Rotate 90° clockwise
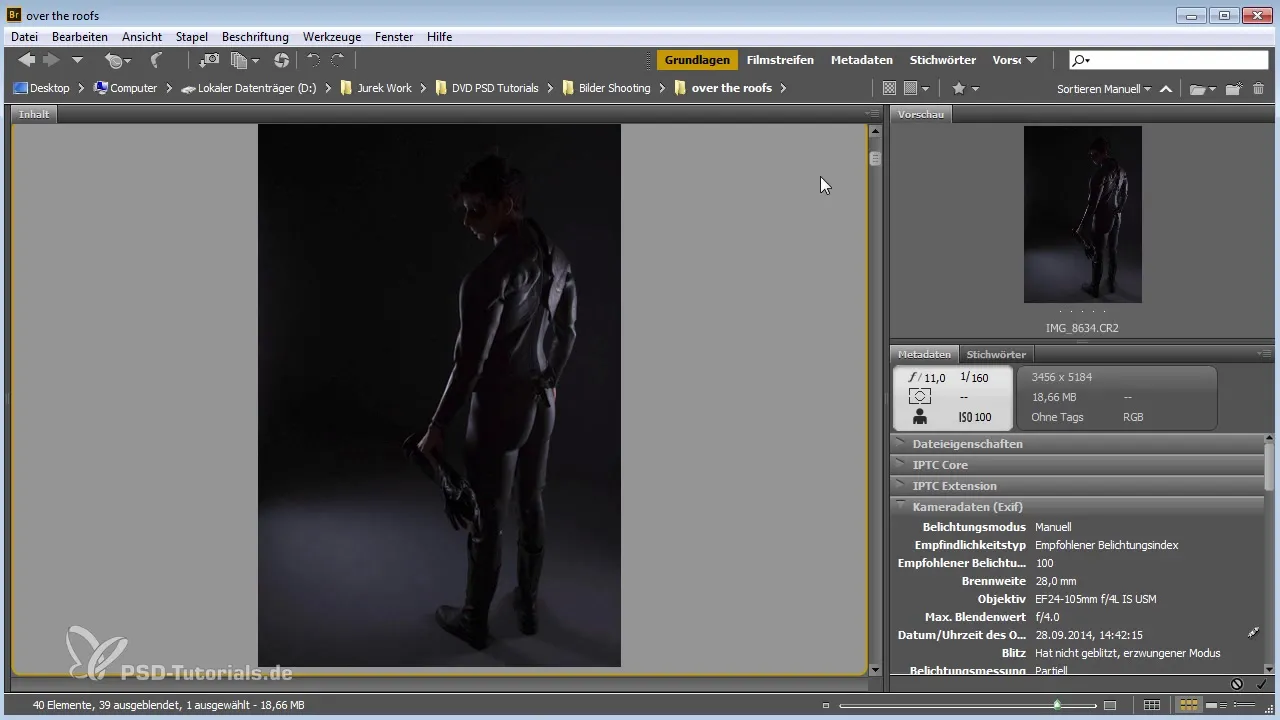Screen dimensions: 1280x720 338,60
